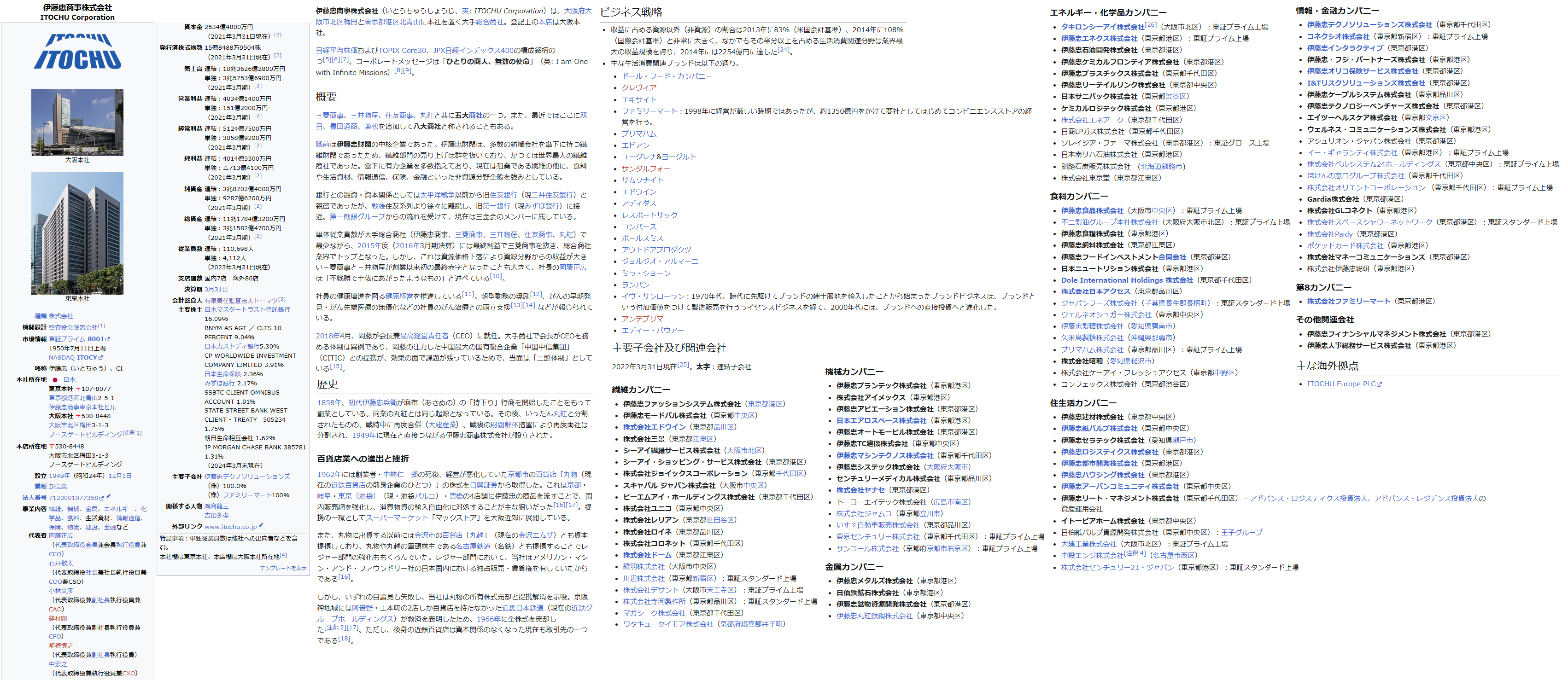Viewport: 1568px width, 686px height.
Task: Click the postal mark before 107-8077
Action: coord(78,389)
